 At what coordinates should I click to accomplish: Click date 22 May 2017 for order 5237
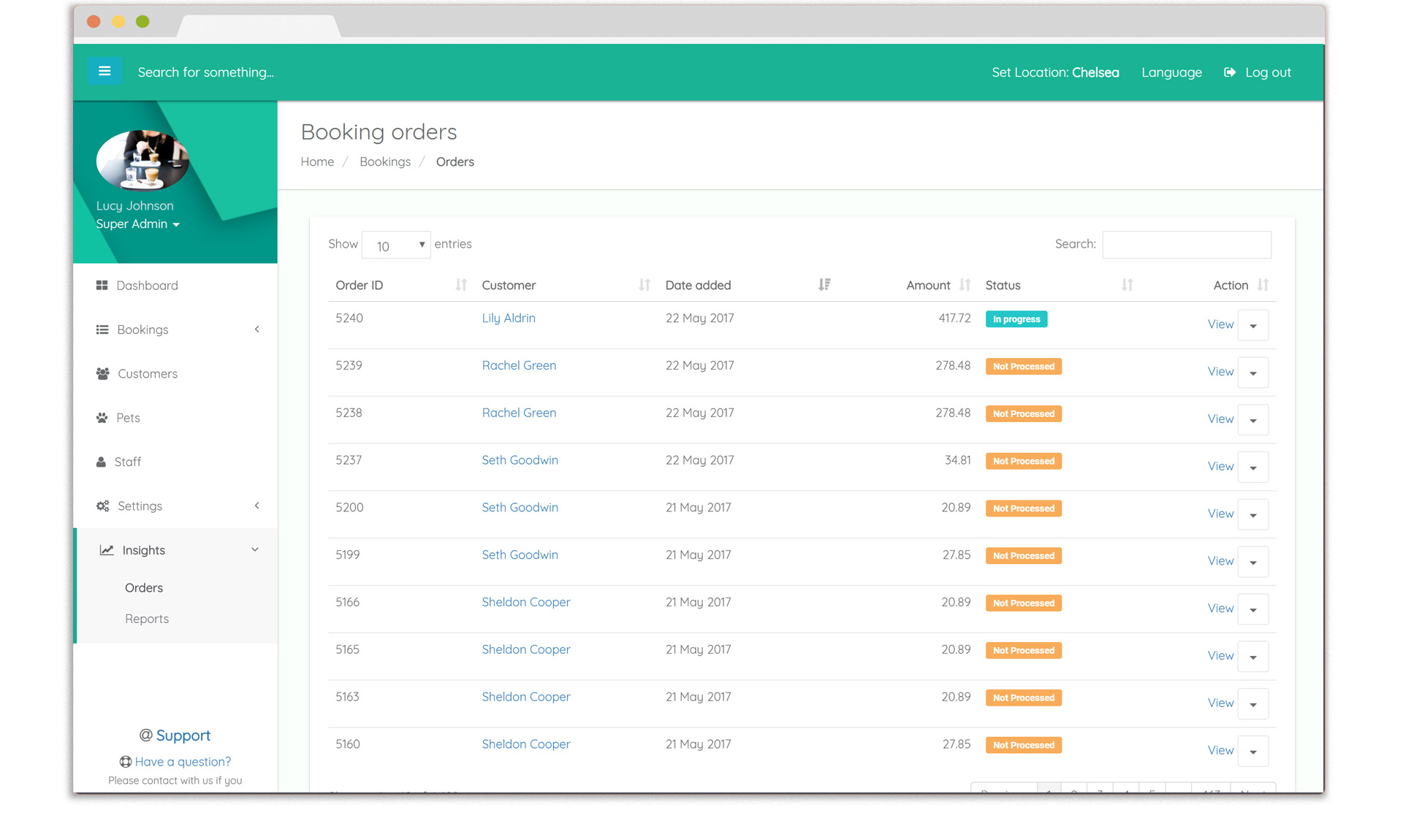click(x=699, y=460)
